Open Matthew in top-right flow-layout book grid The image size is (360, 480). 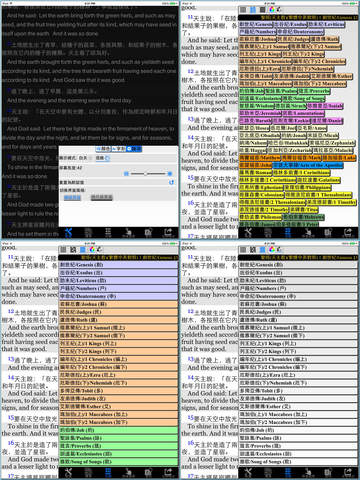[x=260, y=158]
